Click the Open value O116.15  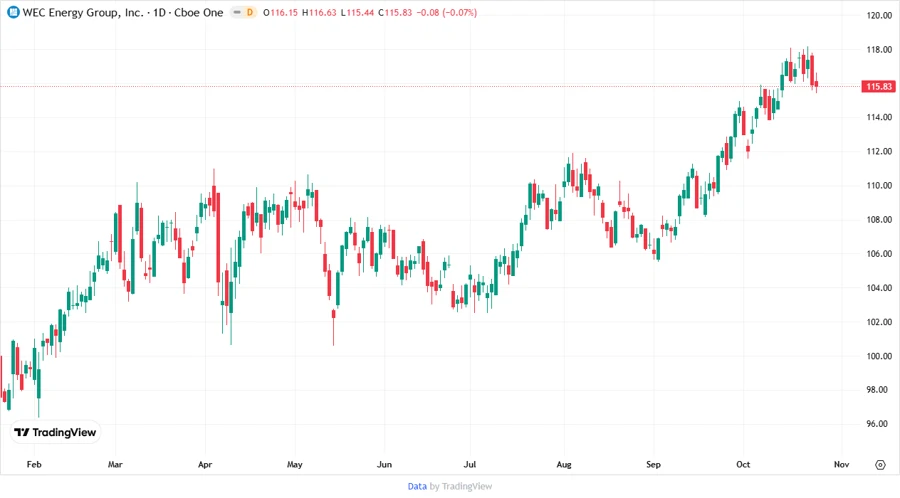click(280, 13)
